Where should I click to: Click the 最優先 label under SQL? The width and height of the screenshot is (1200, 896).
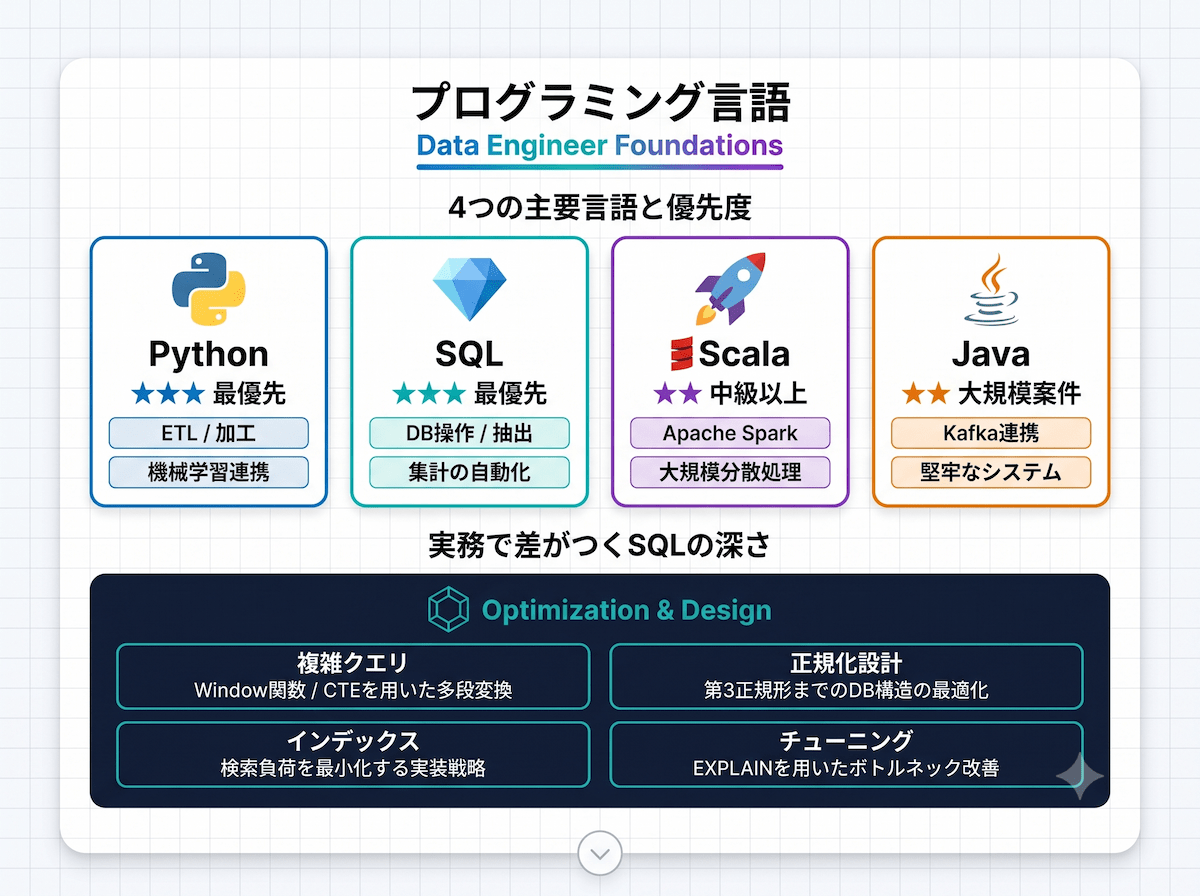point(510,394)
